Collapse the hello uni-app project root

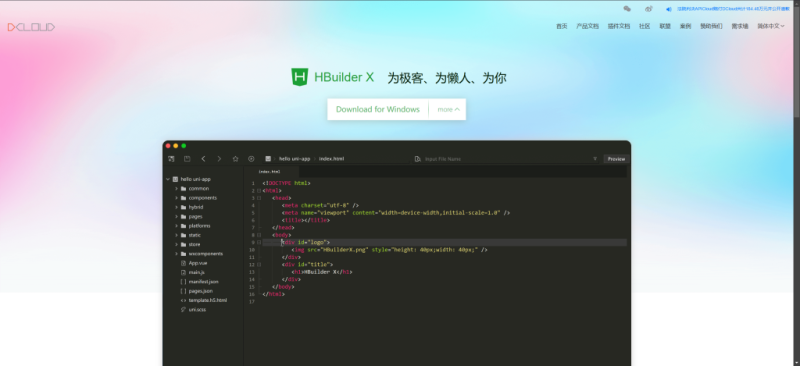click(x=167, y=179)
